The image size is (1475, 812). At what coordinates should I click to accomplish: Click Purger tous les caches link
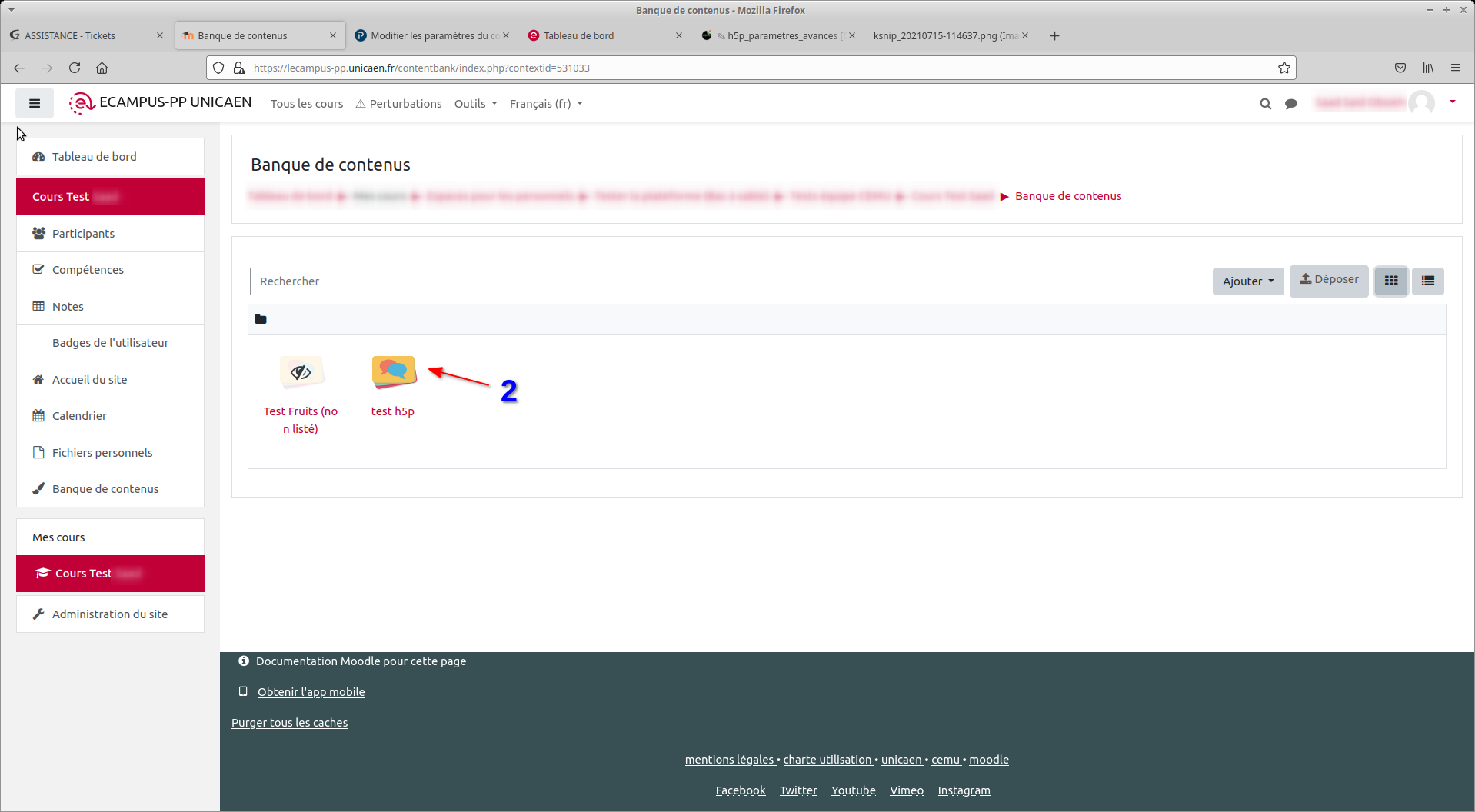coord(289,723)
